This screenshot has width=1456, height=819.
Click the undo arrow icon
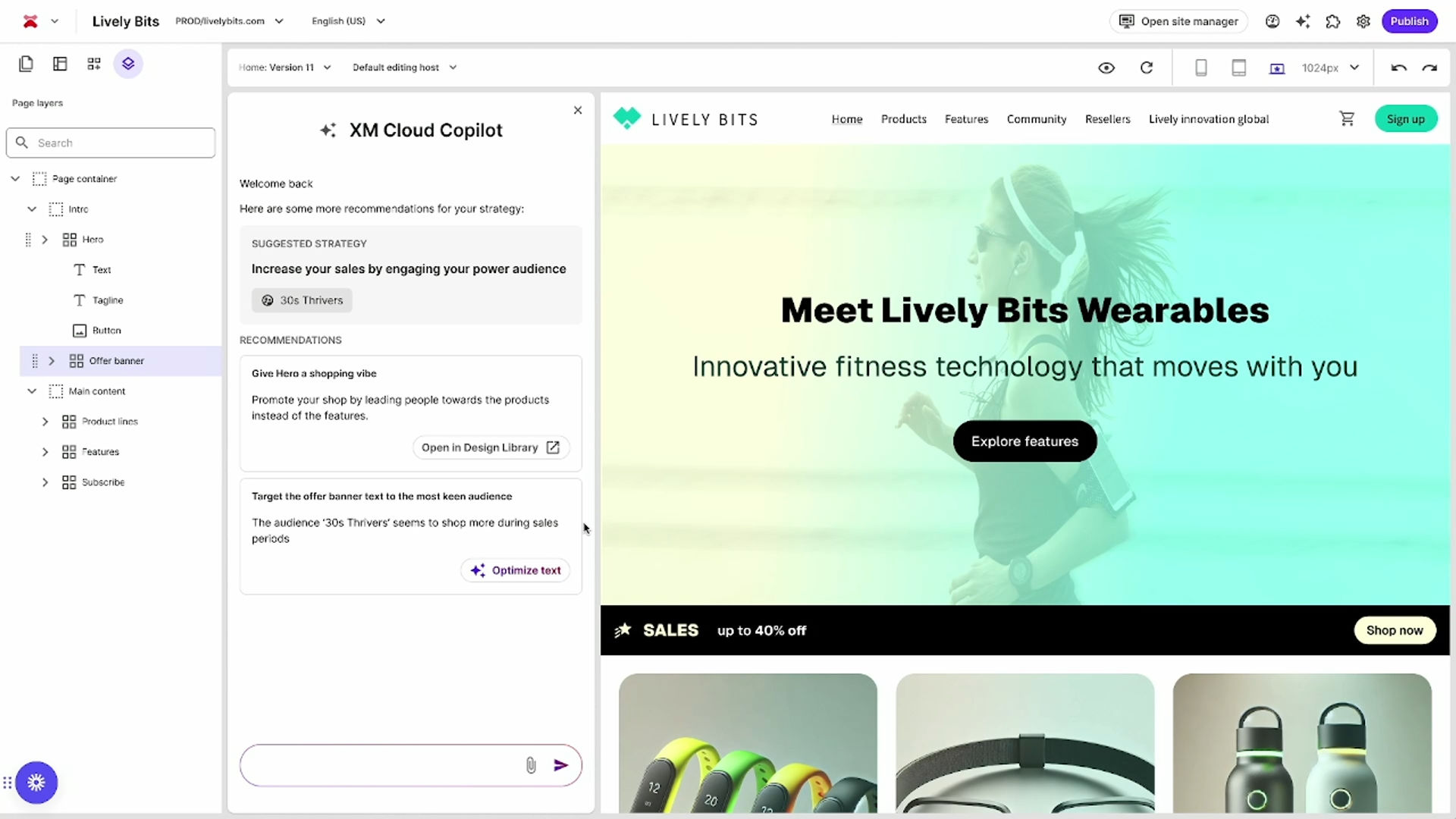click(1399, 67)
